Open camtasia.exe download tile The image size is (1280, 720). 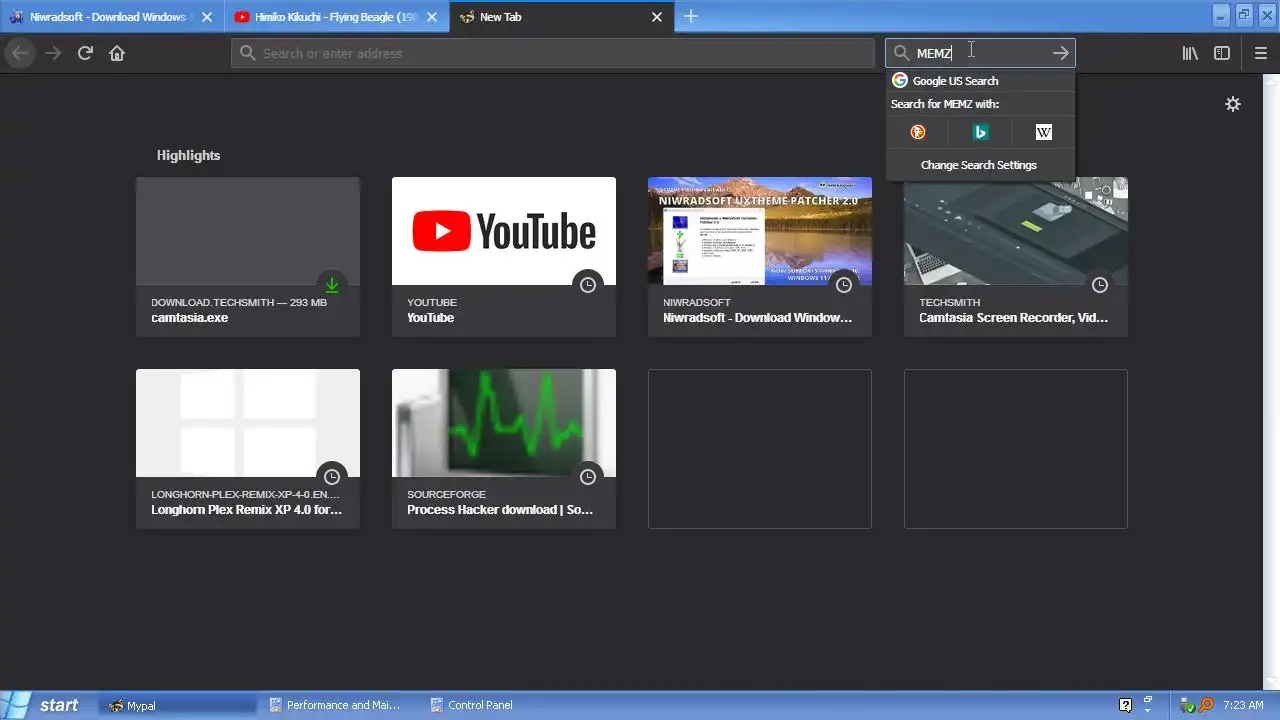tap(248, 257)
